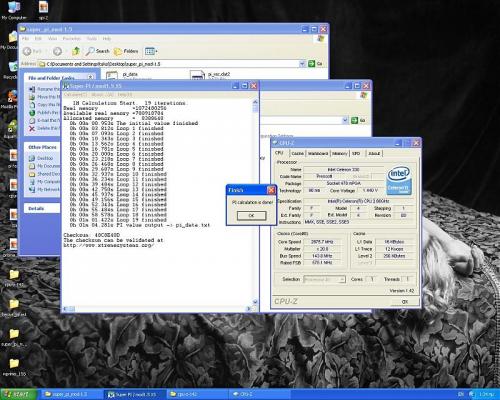
Task: Switch to Super PI taskbar button
Action: [134, 394]
